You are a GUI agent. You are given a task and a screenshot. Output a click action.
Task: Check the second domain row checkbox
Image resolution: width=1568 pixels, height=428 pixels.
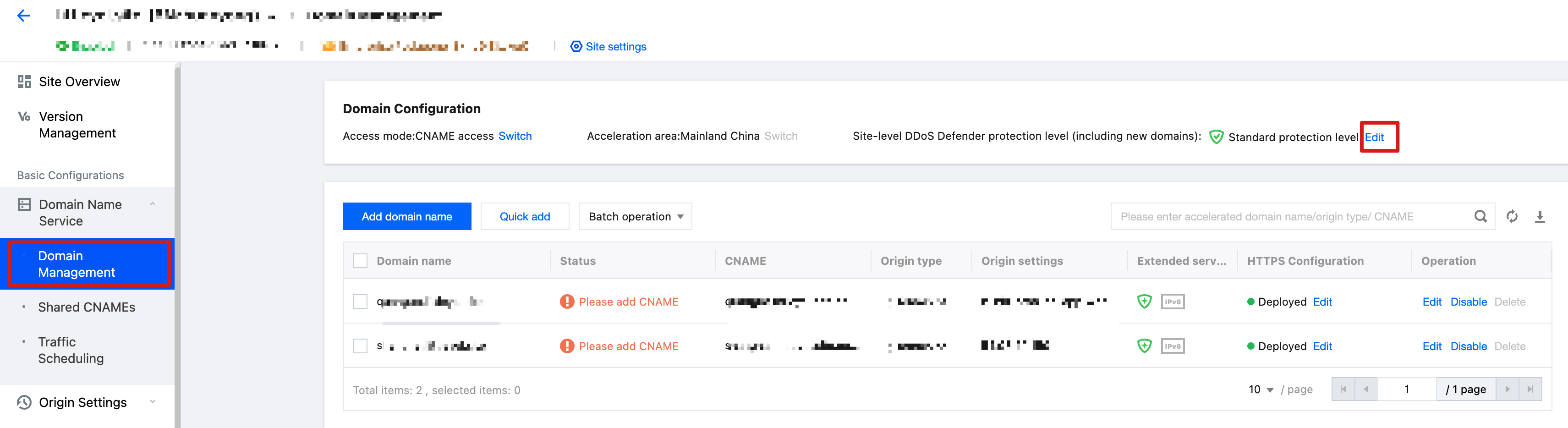tap(360, 346)
